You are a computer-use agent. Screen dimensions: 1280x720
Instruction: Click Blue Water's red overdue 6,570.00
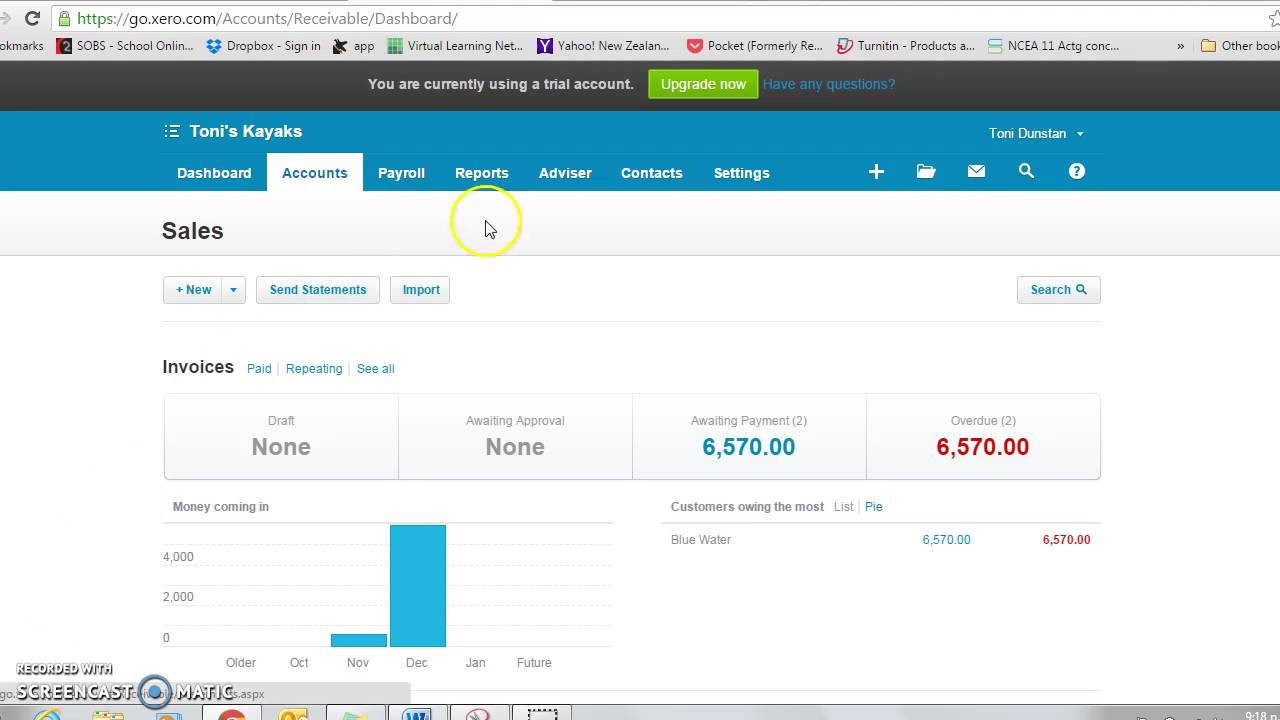tap(1066, 540)
